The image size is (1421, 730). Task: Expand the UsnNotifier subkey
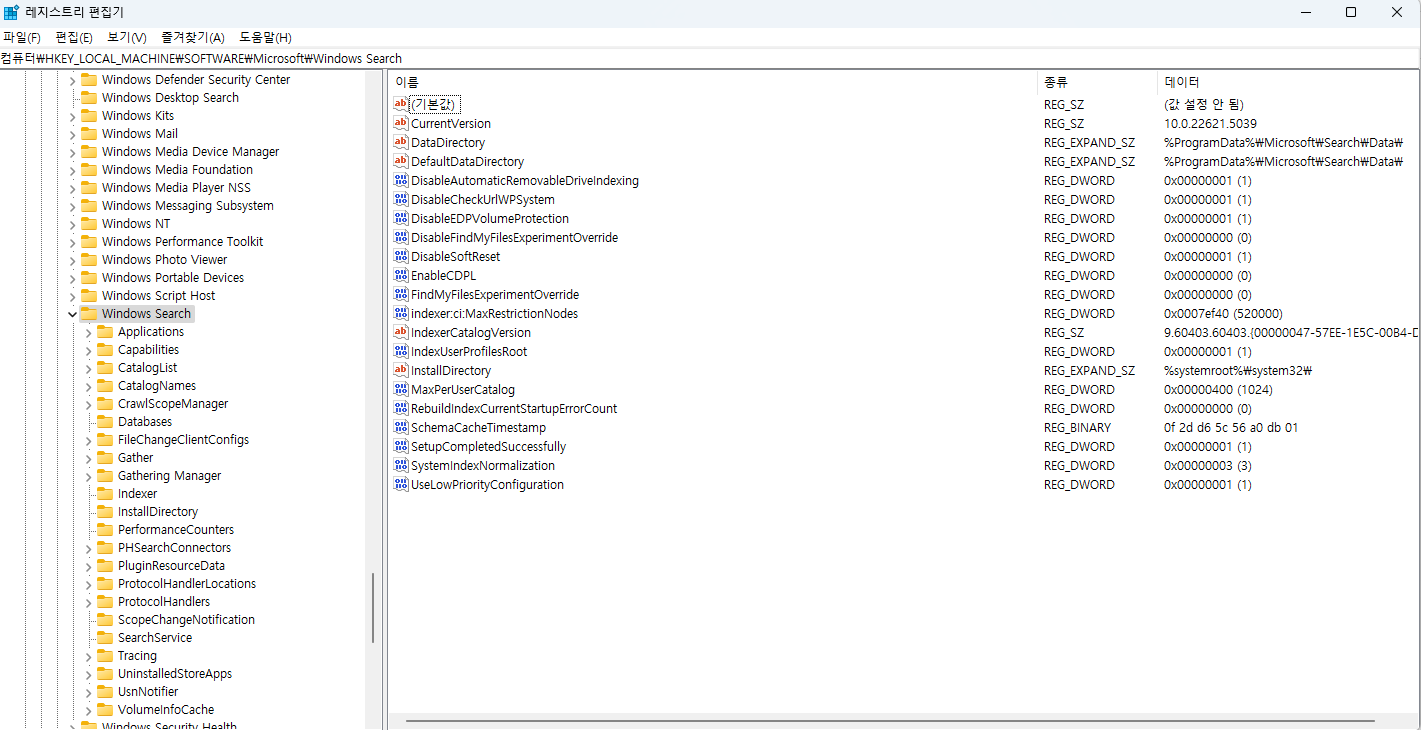click(88, 692)
